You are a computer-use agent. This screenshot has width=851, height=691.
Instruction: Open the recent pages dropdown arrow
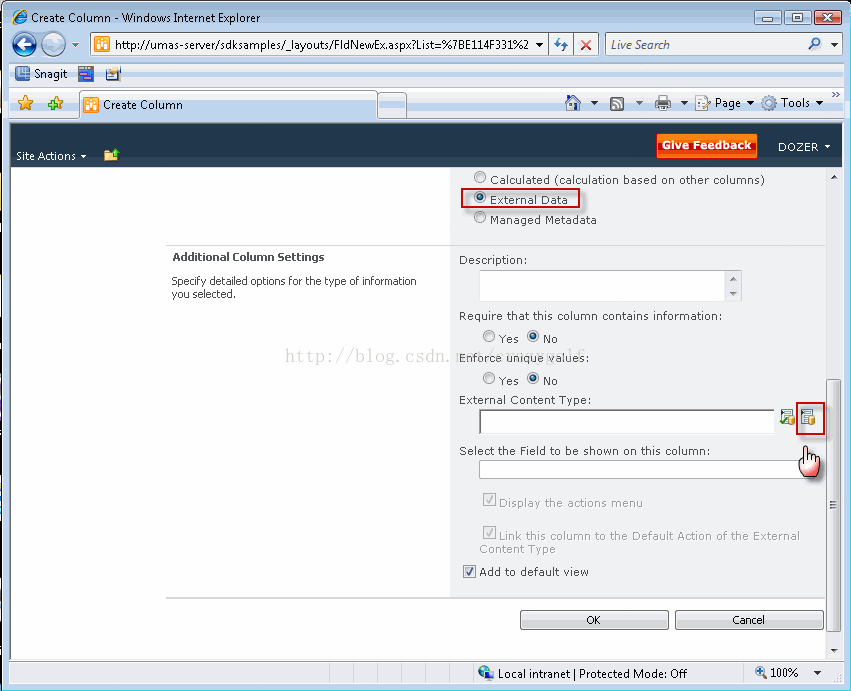(x=75, y=45)
